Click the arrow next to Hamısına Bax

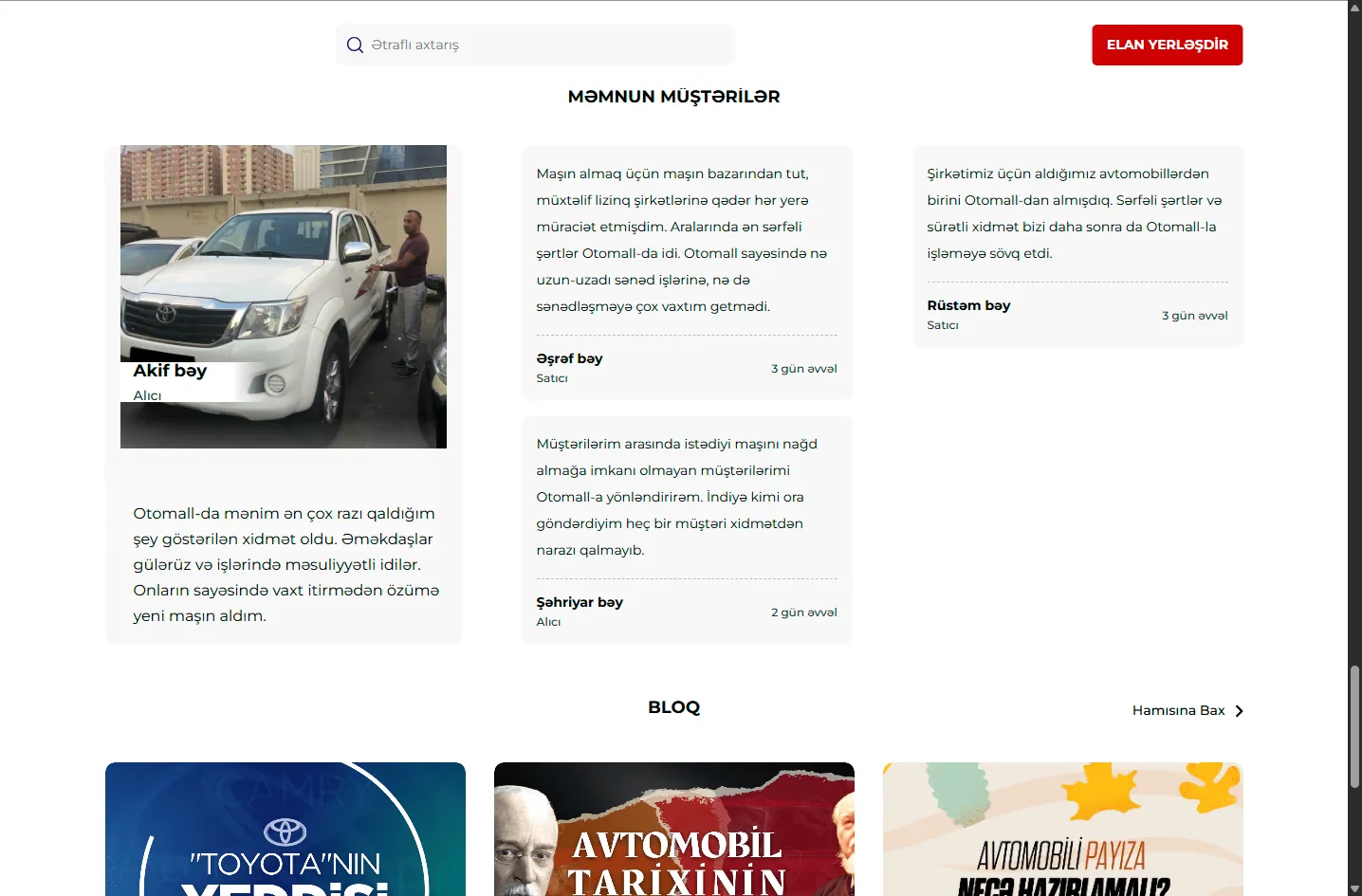coord(1239,711)
